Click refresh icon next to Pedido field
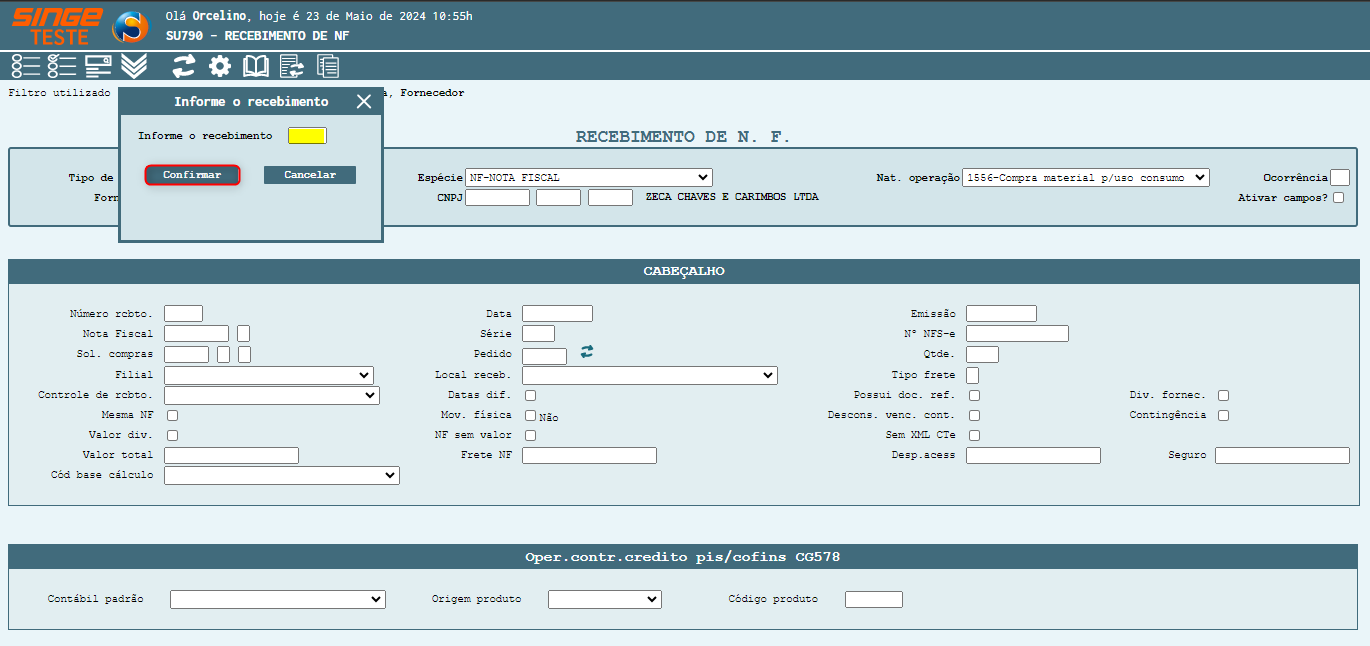The image size is (1370, 646). [x=587, y=351]
